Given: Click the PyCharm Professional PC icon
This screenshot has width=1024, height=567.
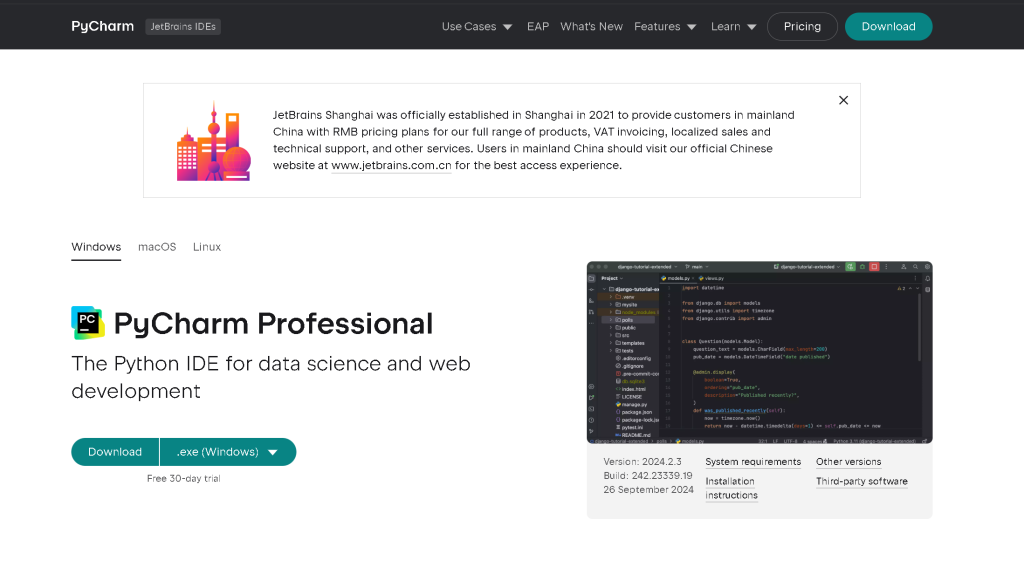Looking at the screenshot, I should coord(88,322).
